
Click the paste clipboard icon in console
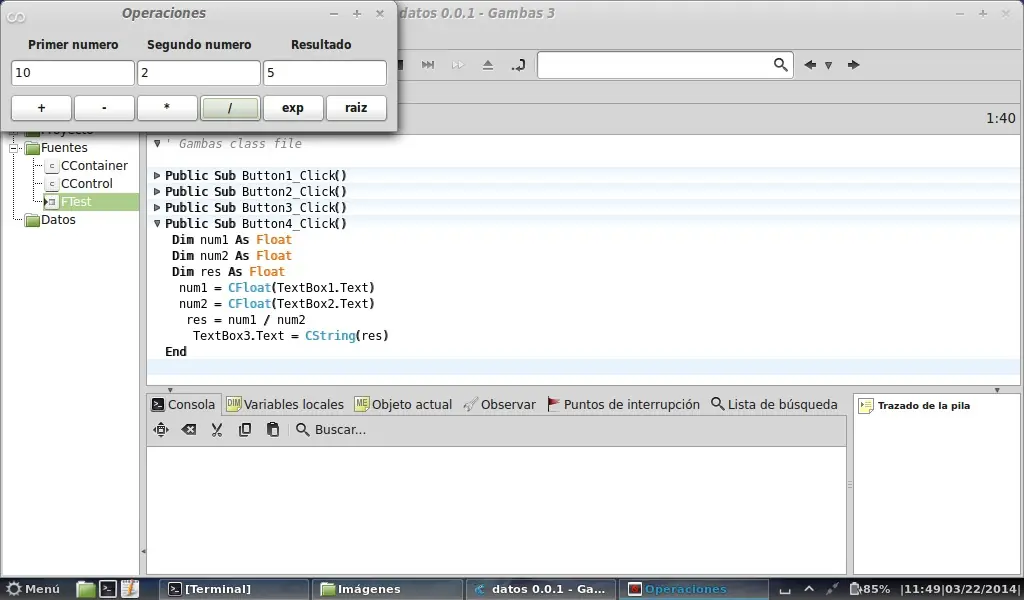[273, 430]
